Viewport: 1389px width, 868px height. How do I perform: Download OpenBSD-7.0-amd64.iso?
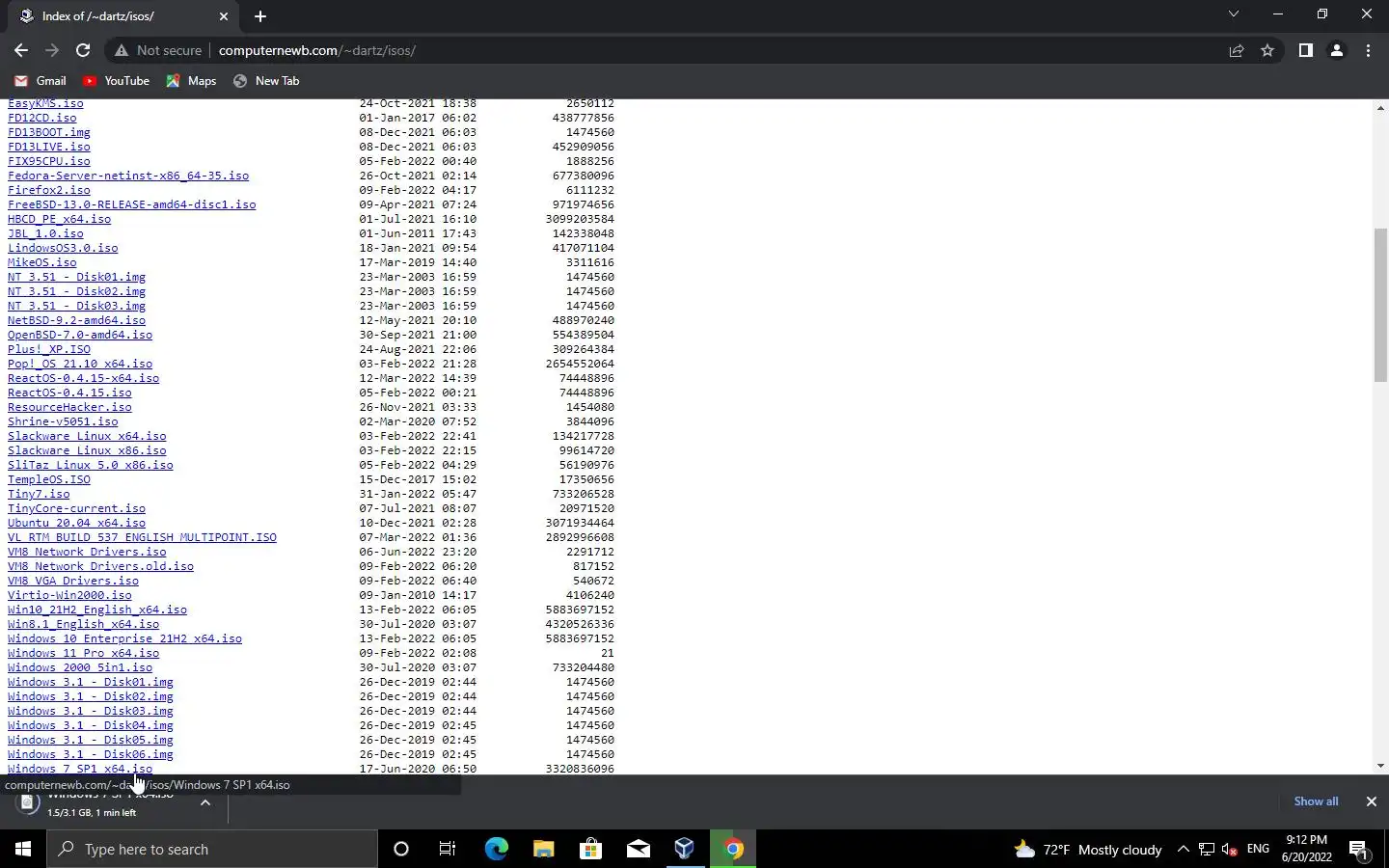coord(80,335)
